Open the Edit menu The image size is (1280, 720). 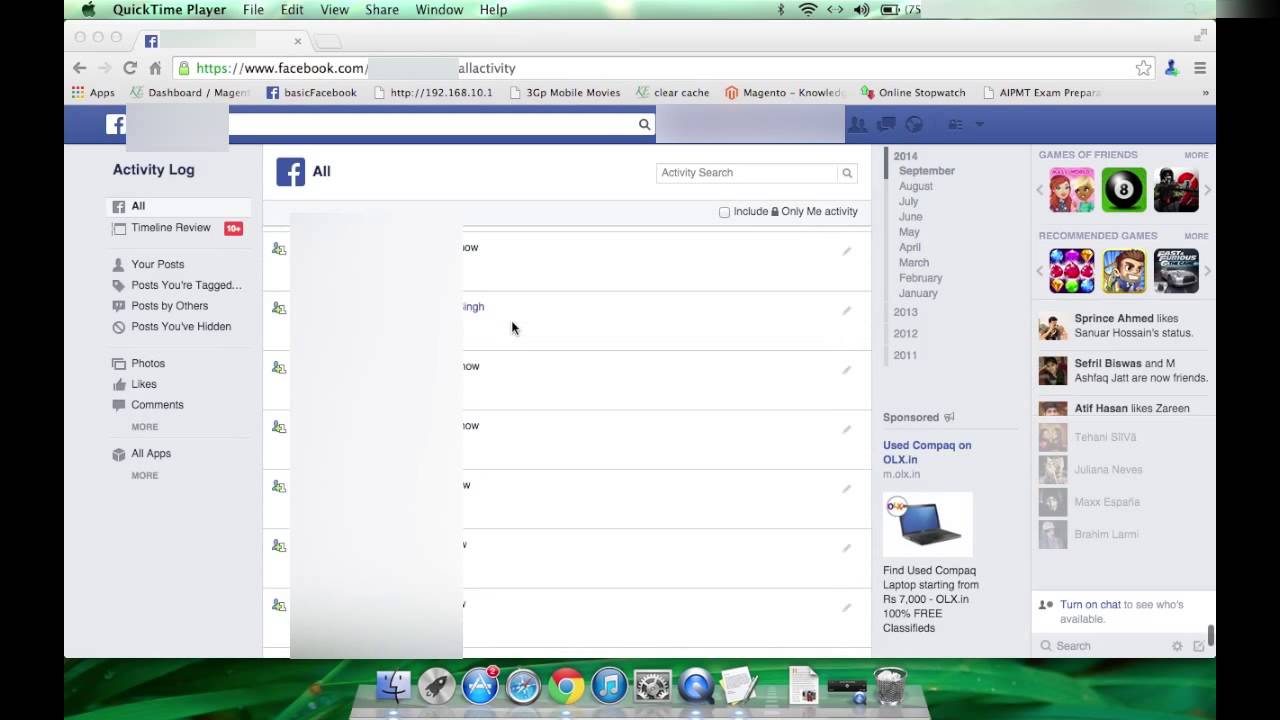pos(292,10)
